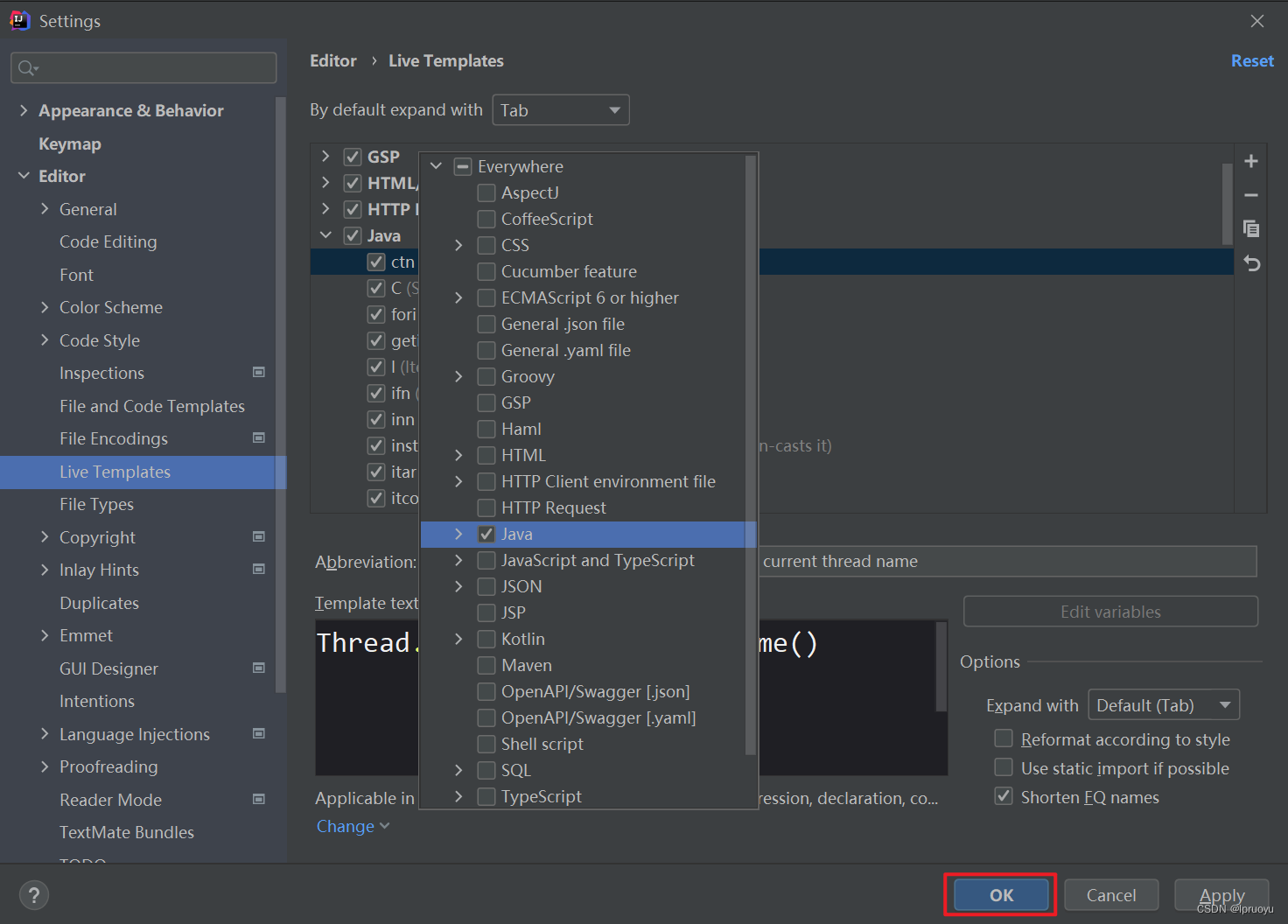Screen dimensions: 1288x924
Task: Open the help question mark button
Action: (x=33, y=895)
